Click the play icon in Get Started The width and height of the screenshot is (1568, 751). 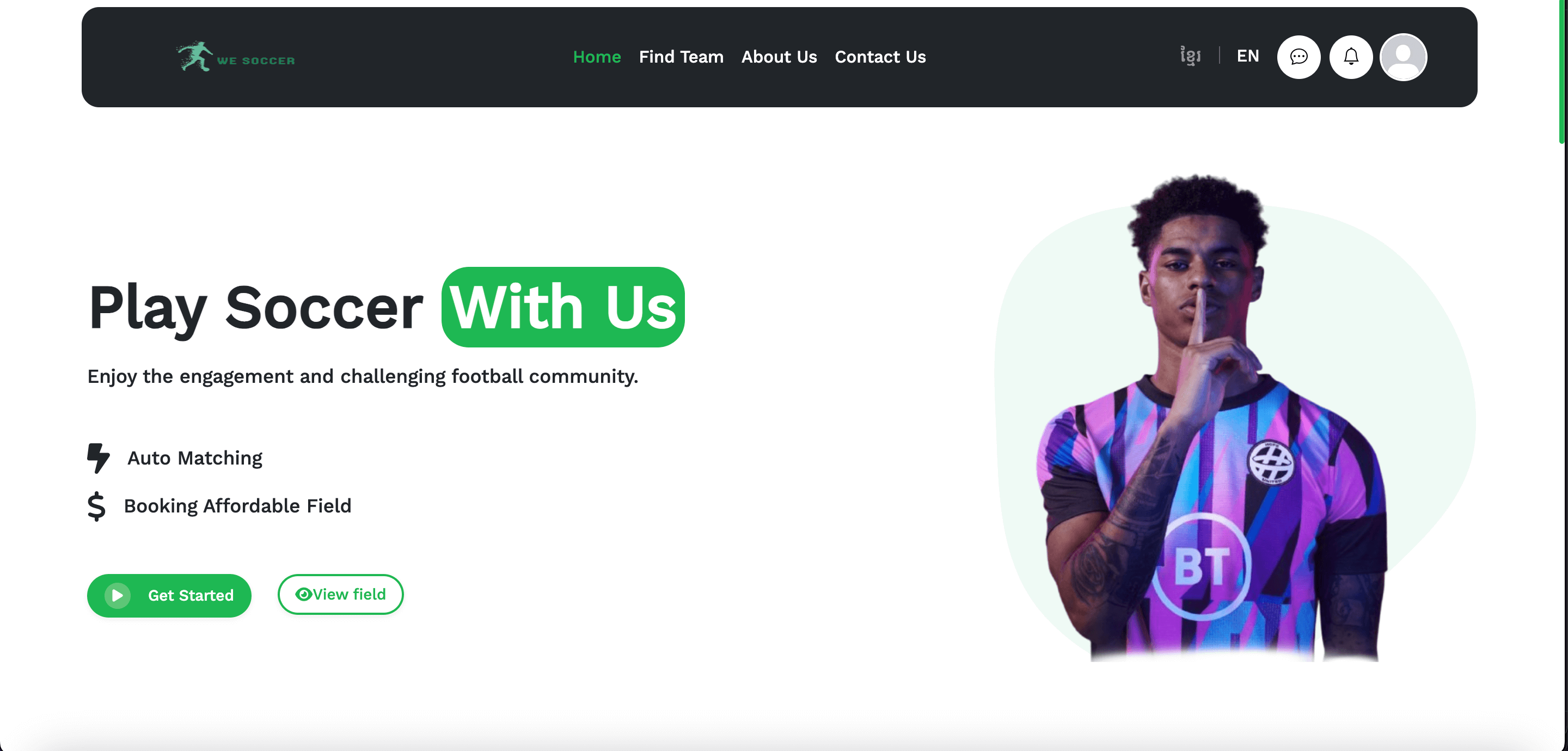(118, 595)
